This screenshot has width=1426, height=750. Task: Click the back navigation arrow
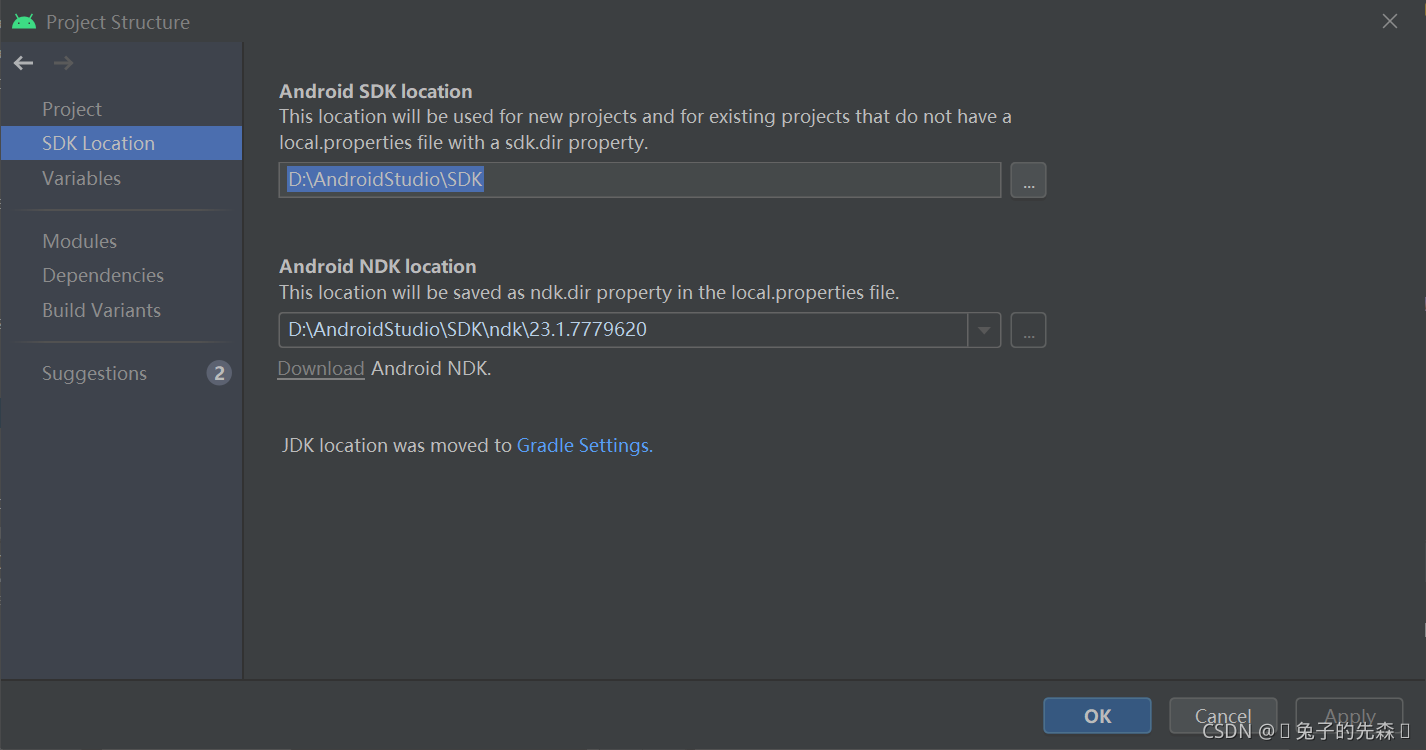pyautogui.click(x=24, y=63)
